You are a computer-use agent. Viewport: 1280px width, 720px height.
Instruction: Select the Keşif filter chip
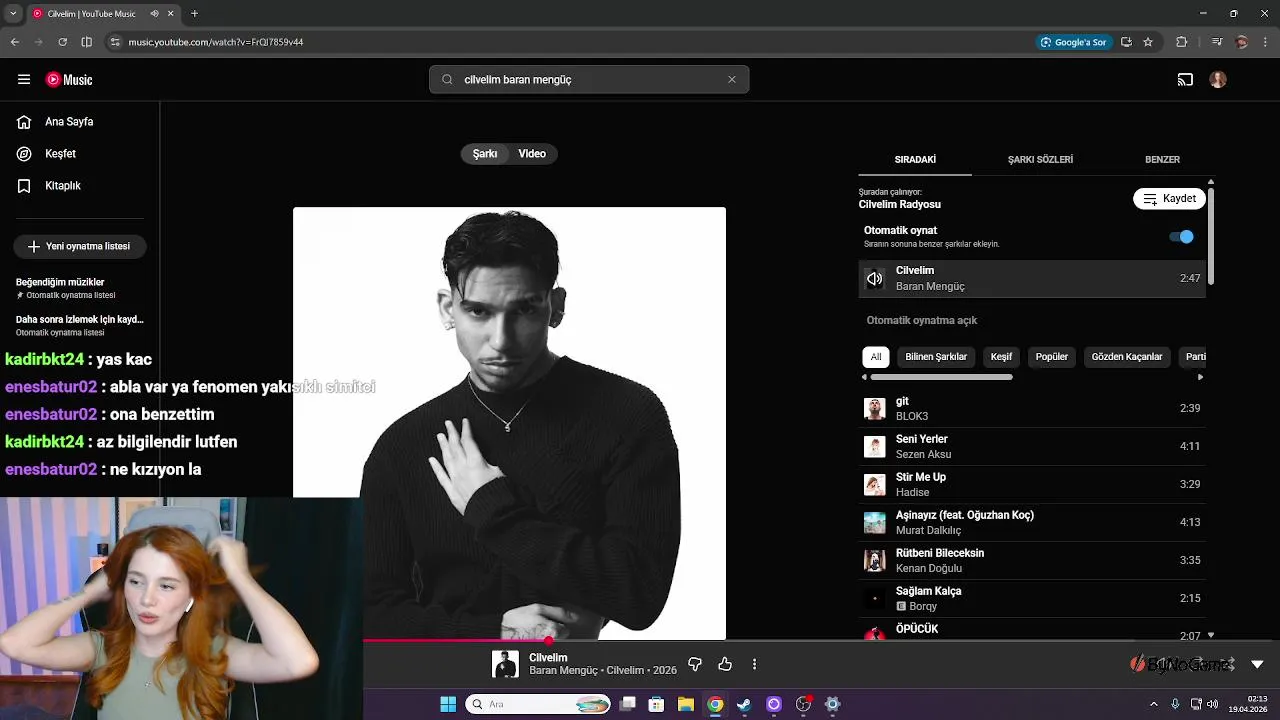click(1001, 357)
